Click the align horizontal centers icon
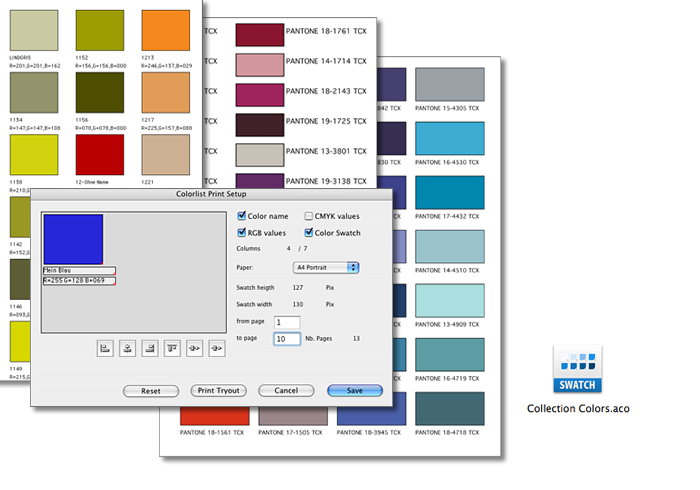Viewport: 700px width, 490px height. pos(127,349)
